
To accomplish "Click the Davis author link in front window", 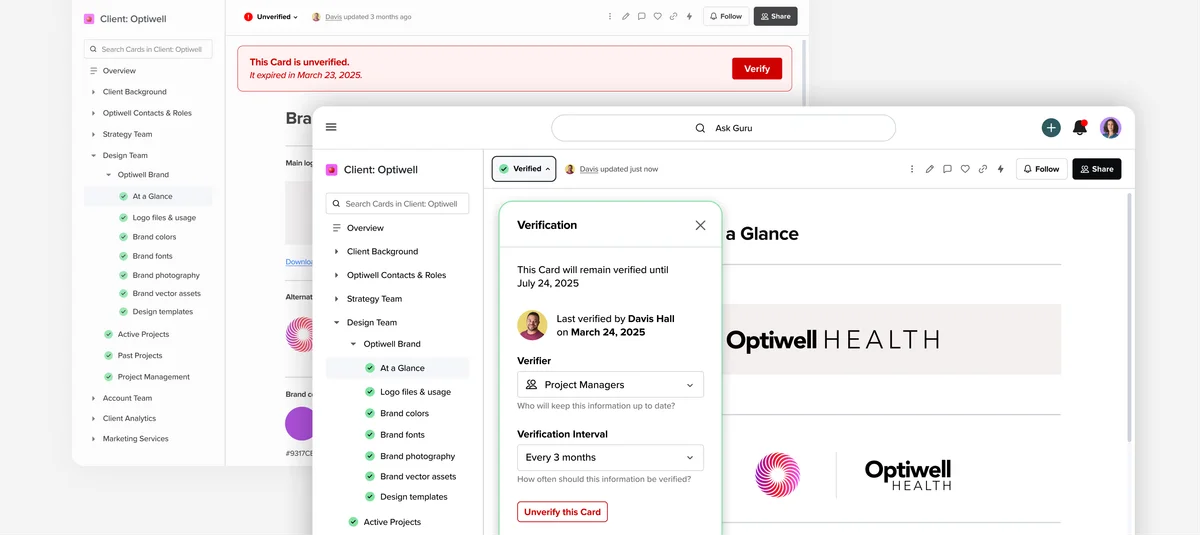I will [589, 169].
